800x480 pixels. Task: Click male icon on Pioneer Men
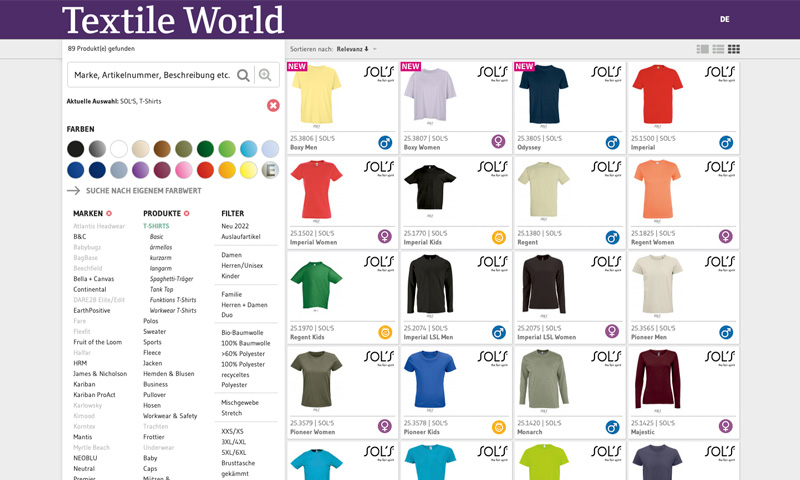(726, 332)
